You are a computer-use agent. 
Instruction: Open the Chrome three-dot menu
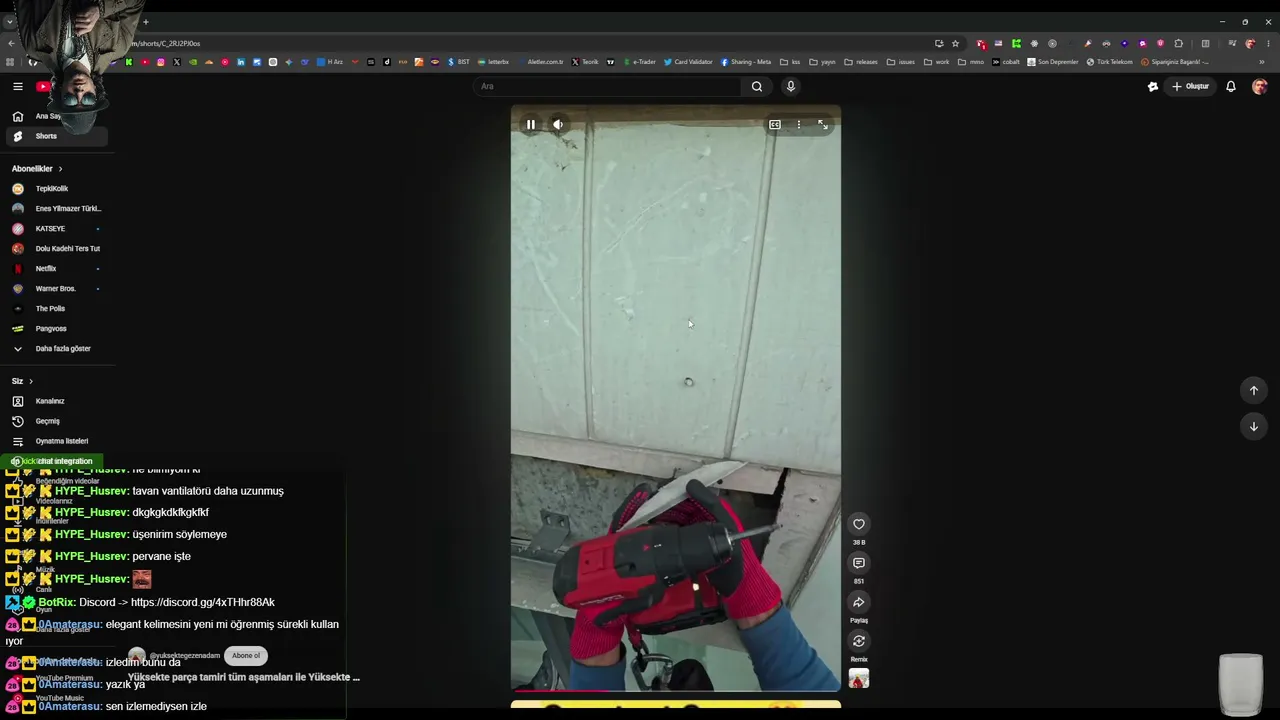(x=1268, y=43)
